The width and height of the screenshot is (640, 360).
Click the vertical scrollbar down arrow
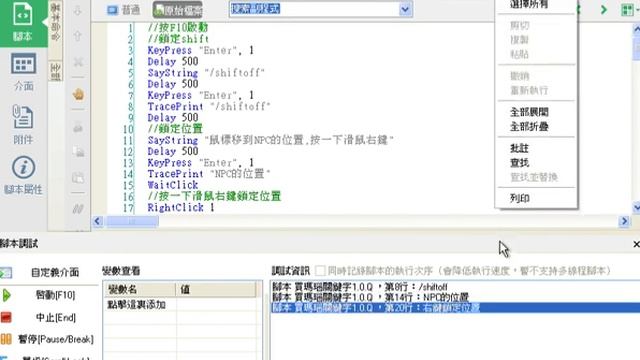pyautogui.click(x=636, y=208)
